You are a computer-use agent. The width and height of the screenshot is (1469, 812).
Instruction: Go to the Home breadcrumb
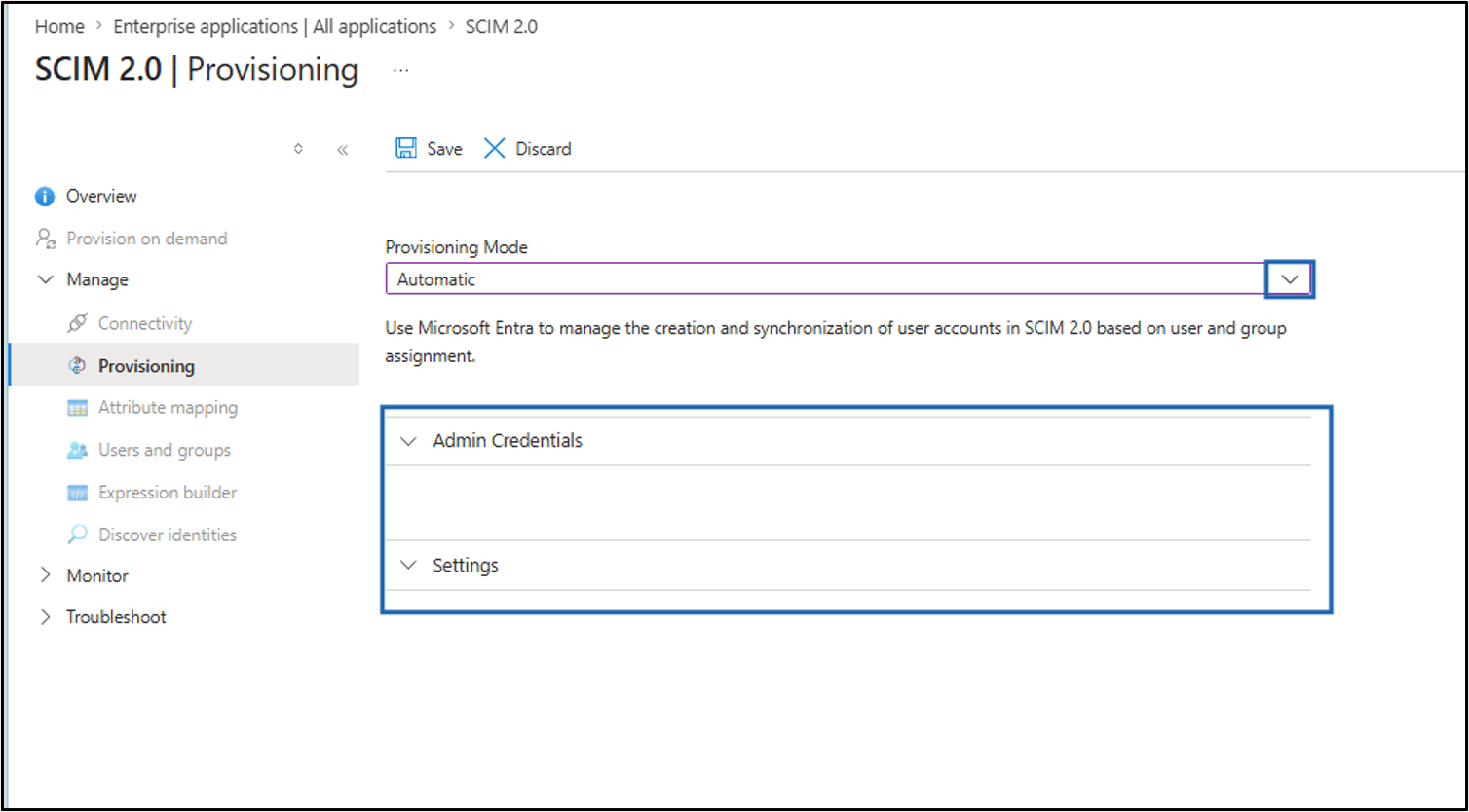[x=59, y=27]
